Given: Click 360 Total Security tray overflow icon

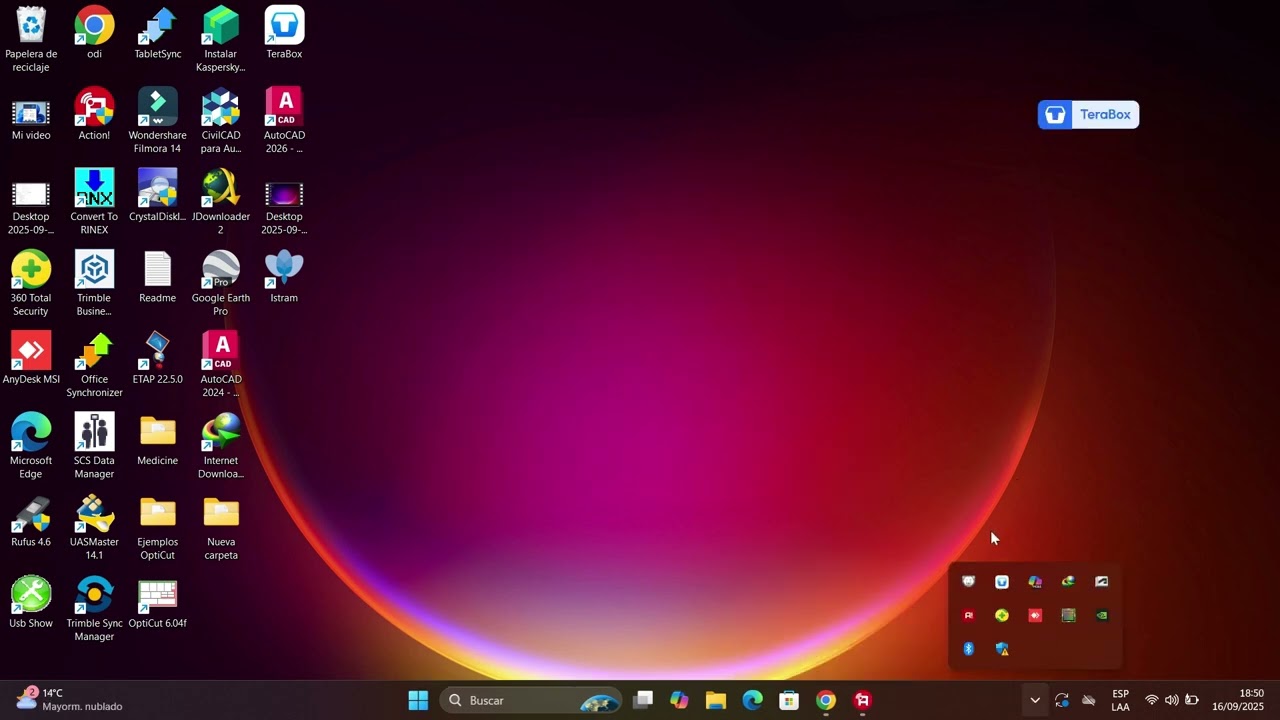Looking at the screenshot, I should point(1002,616).
